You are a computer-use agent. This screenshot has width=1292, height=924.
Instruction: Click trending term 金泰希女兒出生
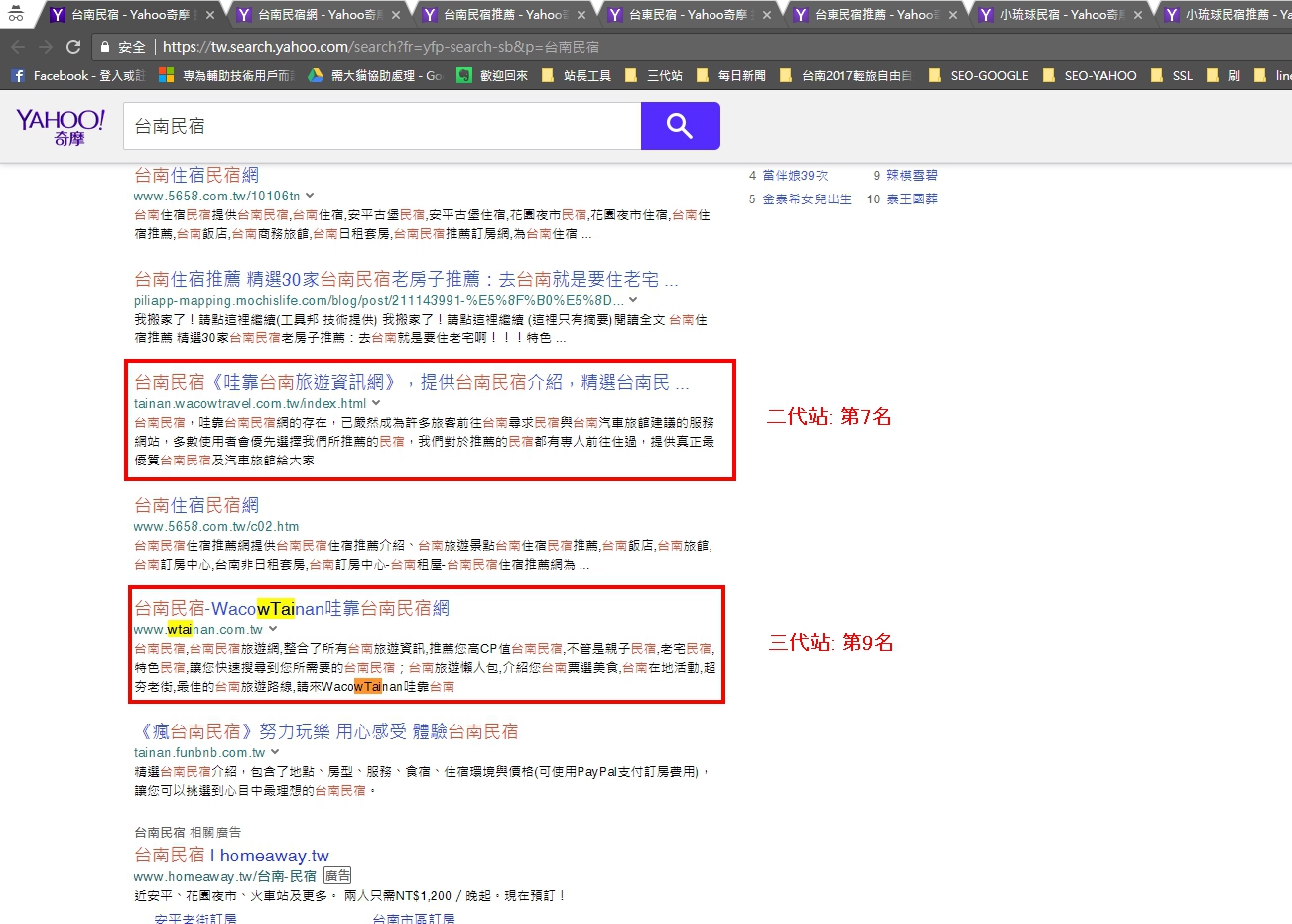[x=807, y=199]
